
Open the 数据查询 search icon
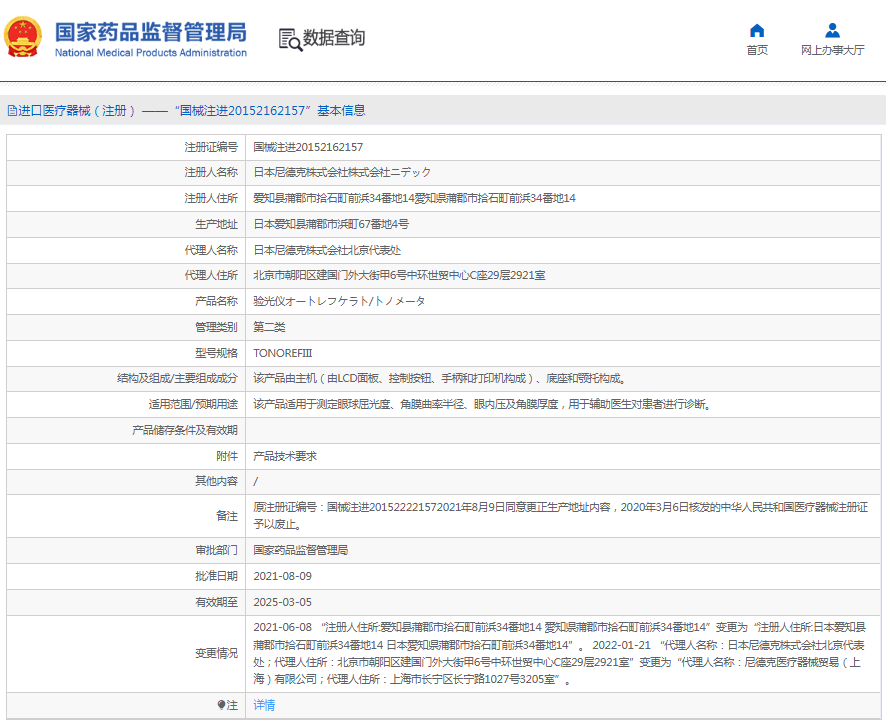[x=290, y=40]
